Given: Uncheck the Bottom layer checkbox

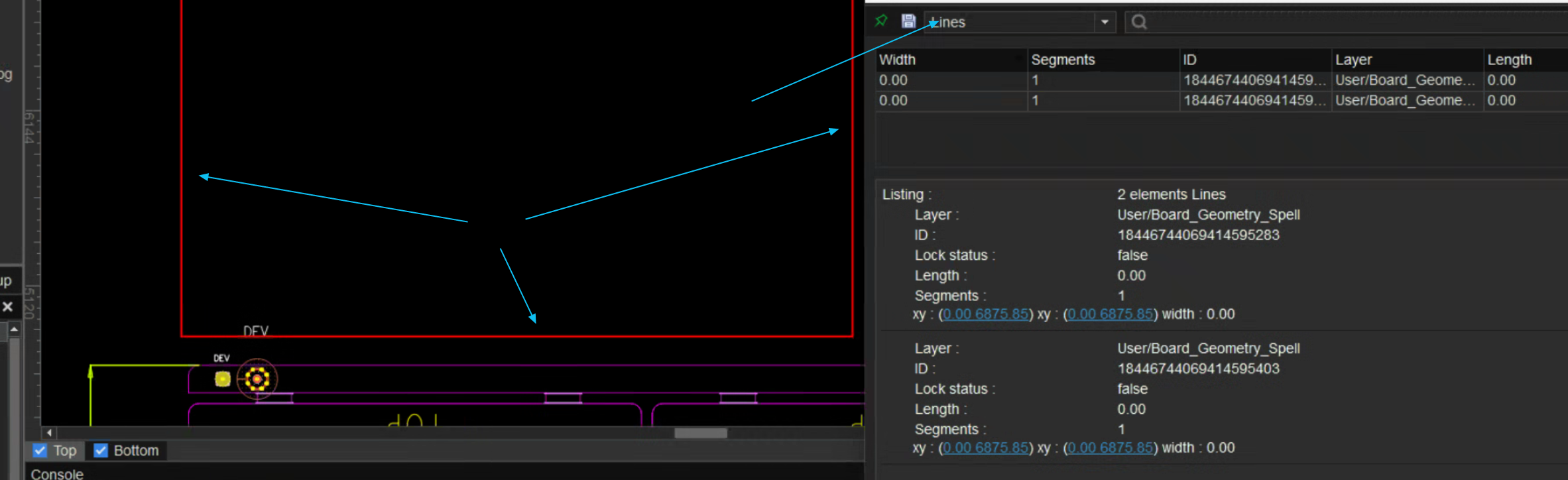Looking at the screenshot, I should (x=101, y=451).
